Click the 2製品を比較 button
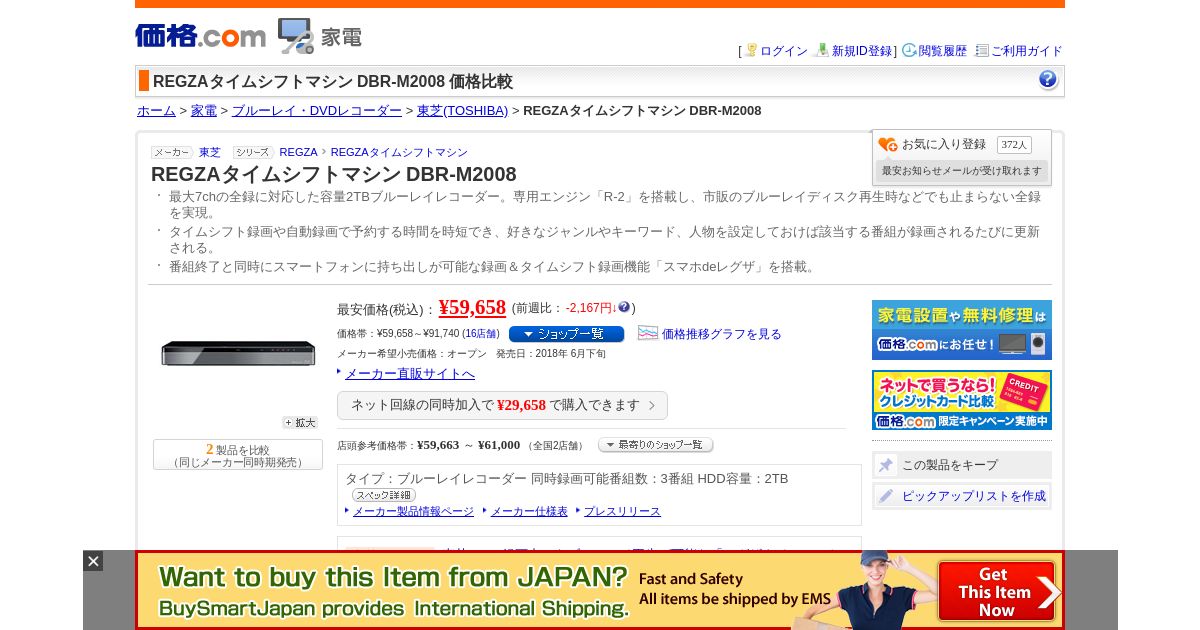This screenshot has height=630, width=1200. (x=238, y=455)
